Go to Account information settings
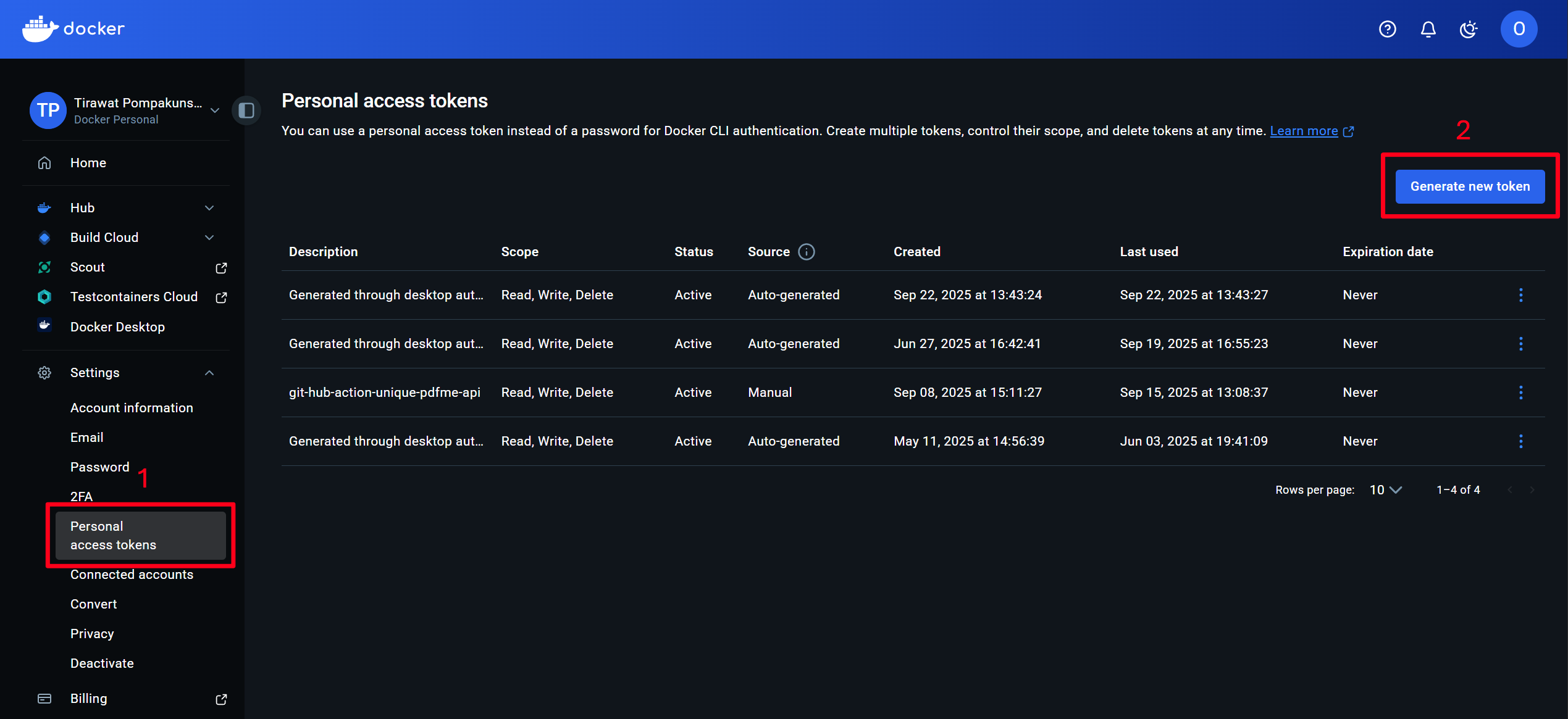Viewport: 1568px width, 719px height. coord(132,408)
